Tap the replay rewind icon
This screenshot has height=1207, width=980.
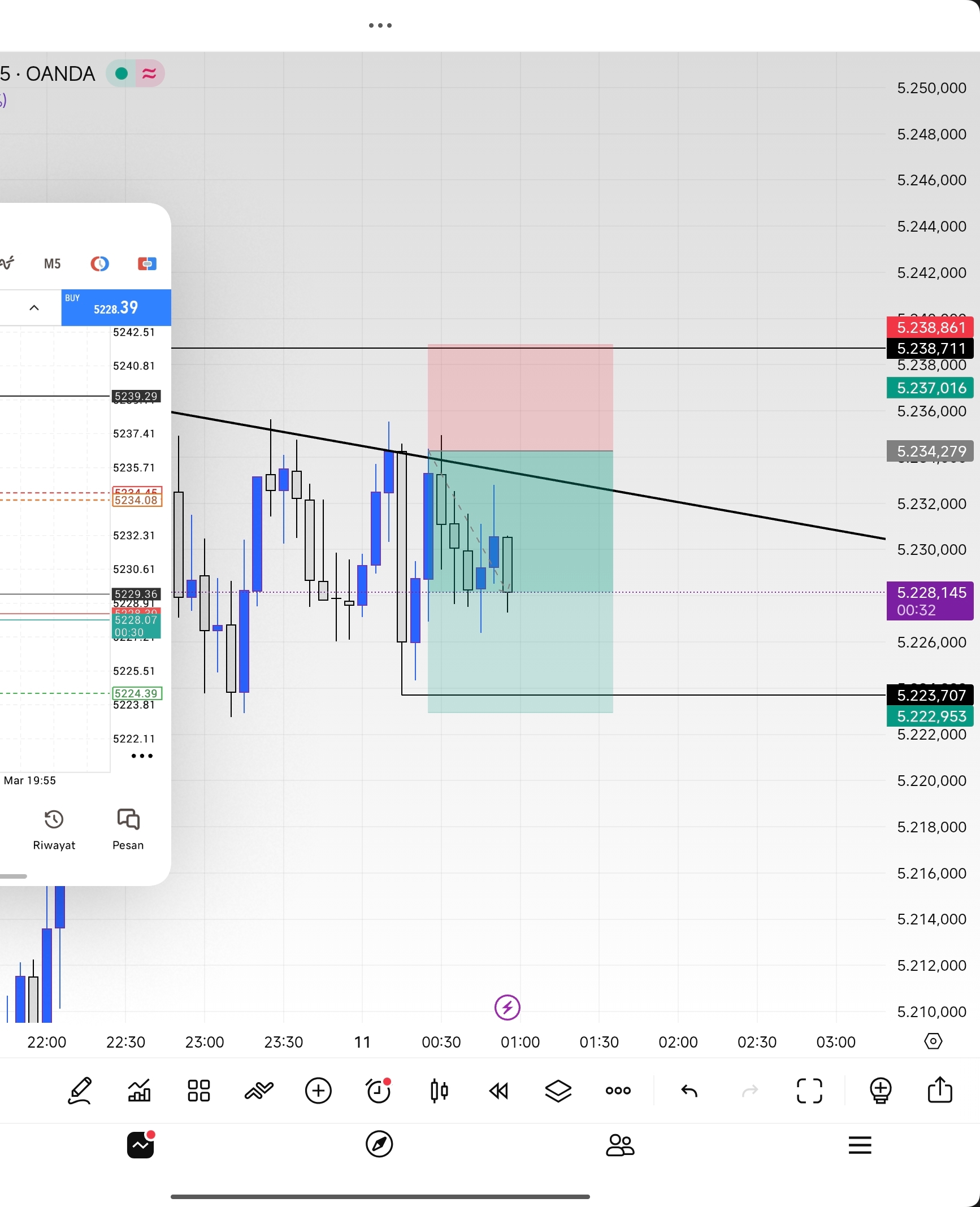[499, 1091]
